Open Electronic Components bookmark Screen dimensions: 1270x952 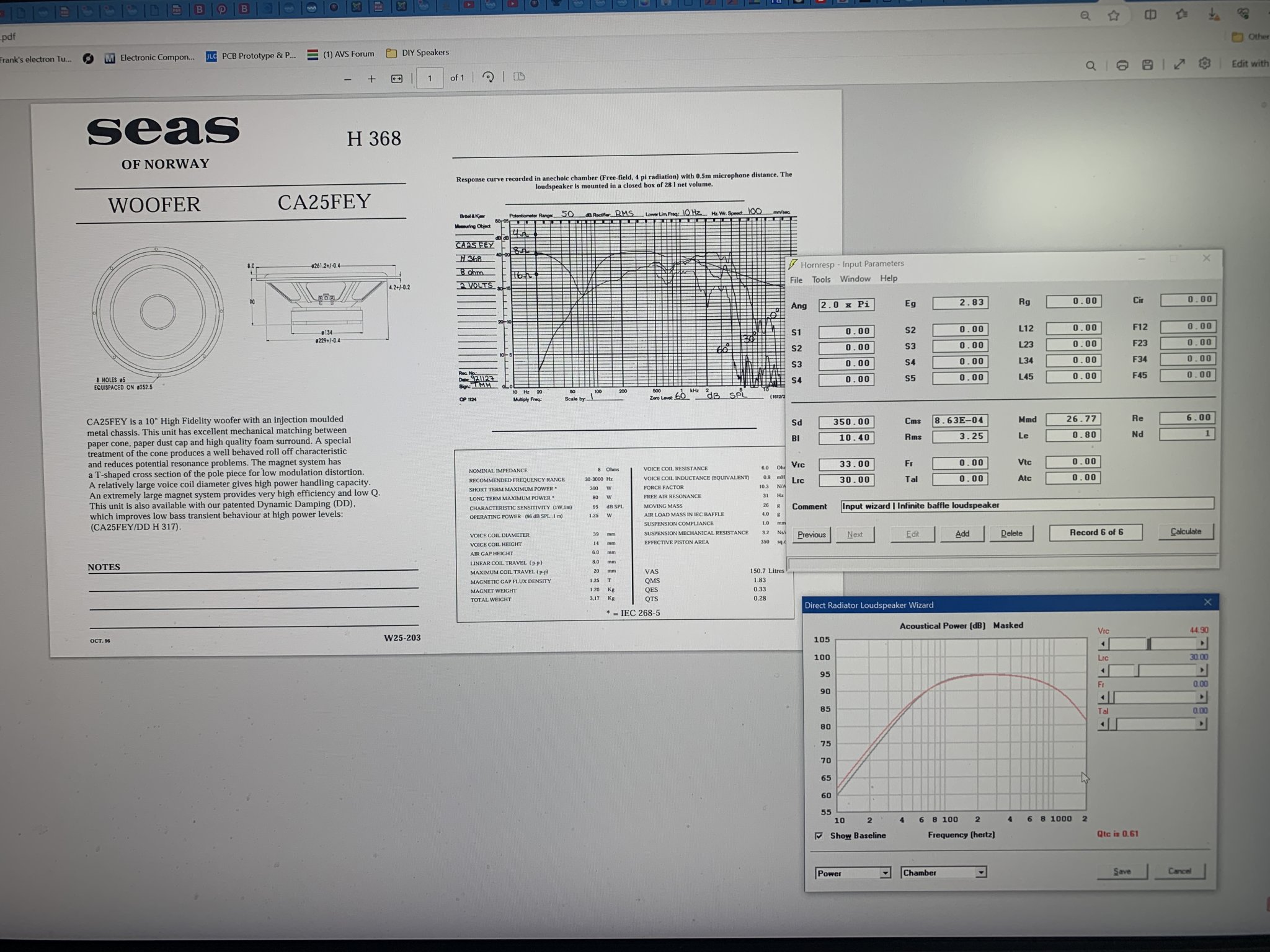149,58
